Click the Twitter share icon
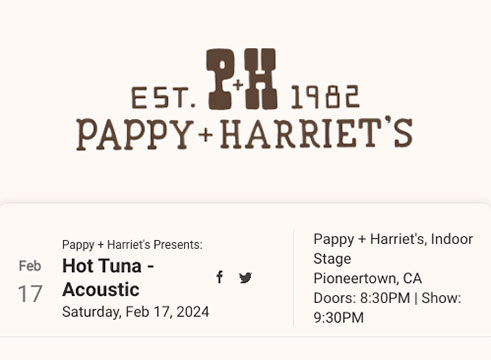This screenshot has height=360, width=491. pyautogui.click(x=245, y=277)
